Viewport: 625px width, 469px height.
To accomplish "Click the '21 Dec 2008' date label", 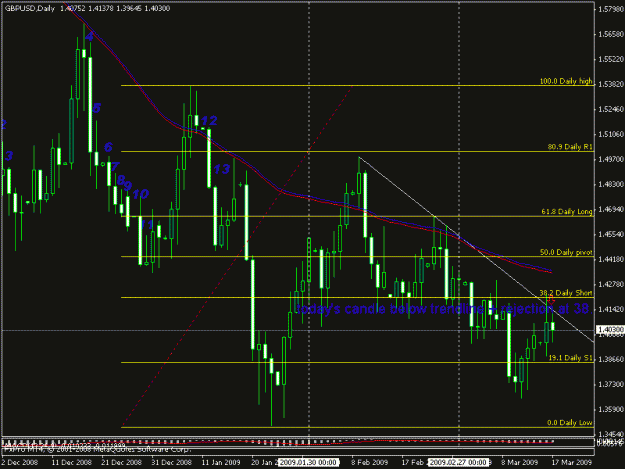I will coord(121,462).
